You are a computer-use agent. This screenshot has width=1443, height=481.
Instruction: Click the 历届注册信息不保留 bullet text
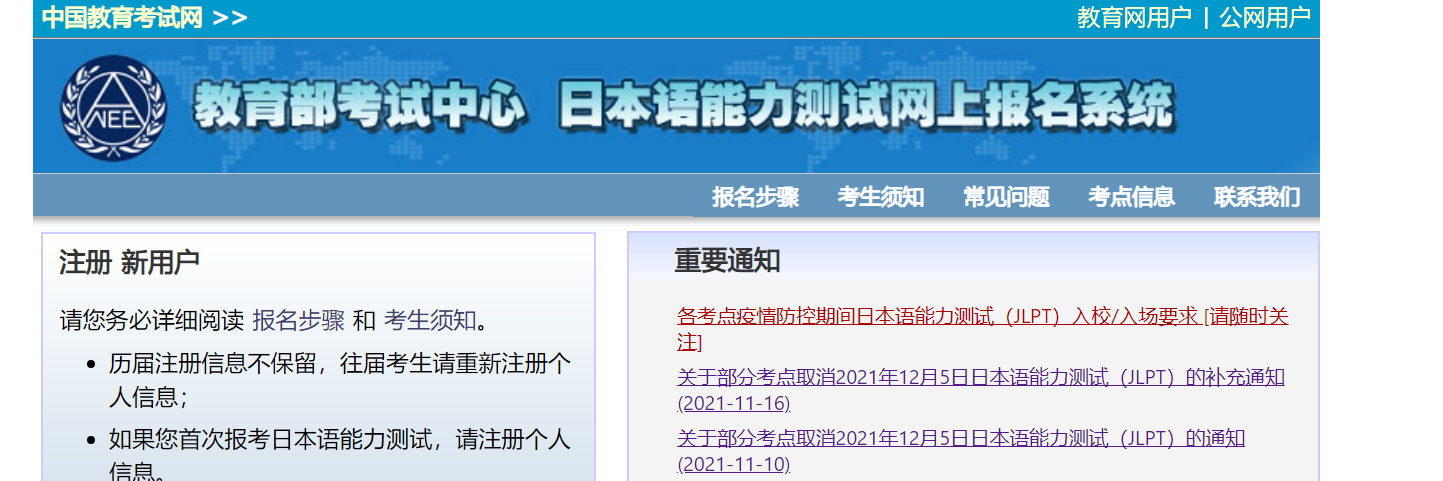click(340, 380)
